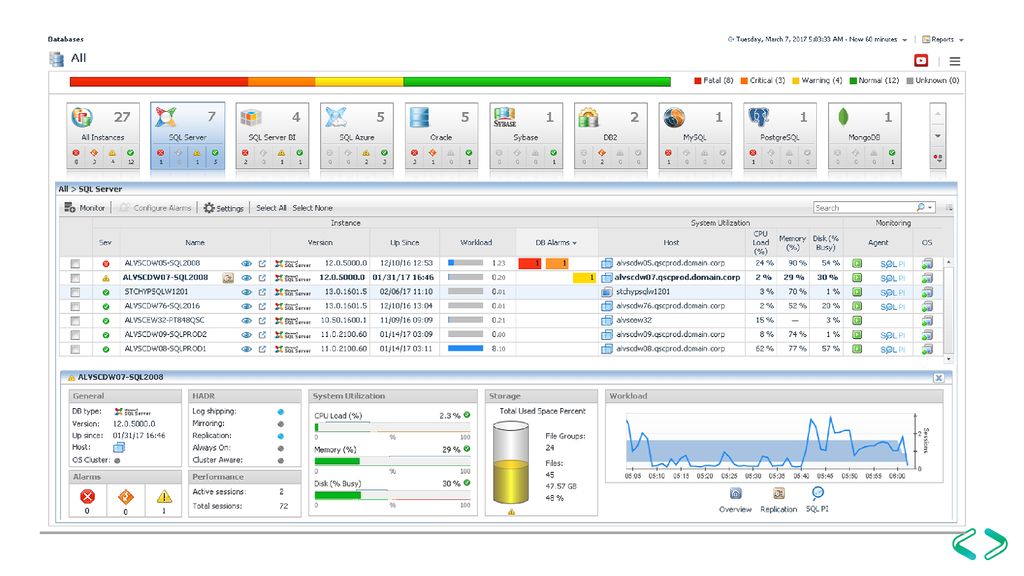Click the Host icon in the General panel

click(x=119, y=448)
